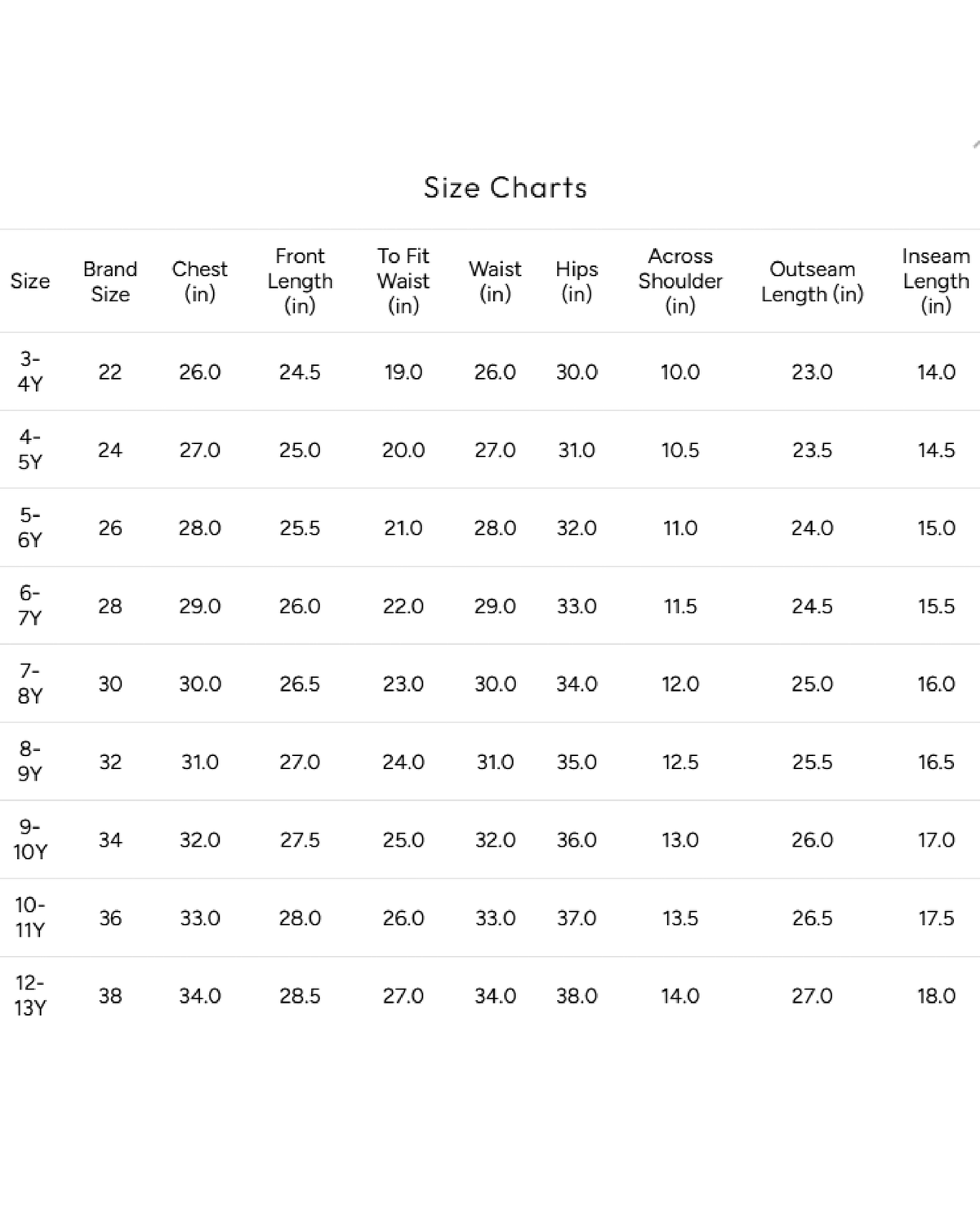Click brand size 34 cell

point(110,840)
